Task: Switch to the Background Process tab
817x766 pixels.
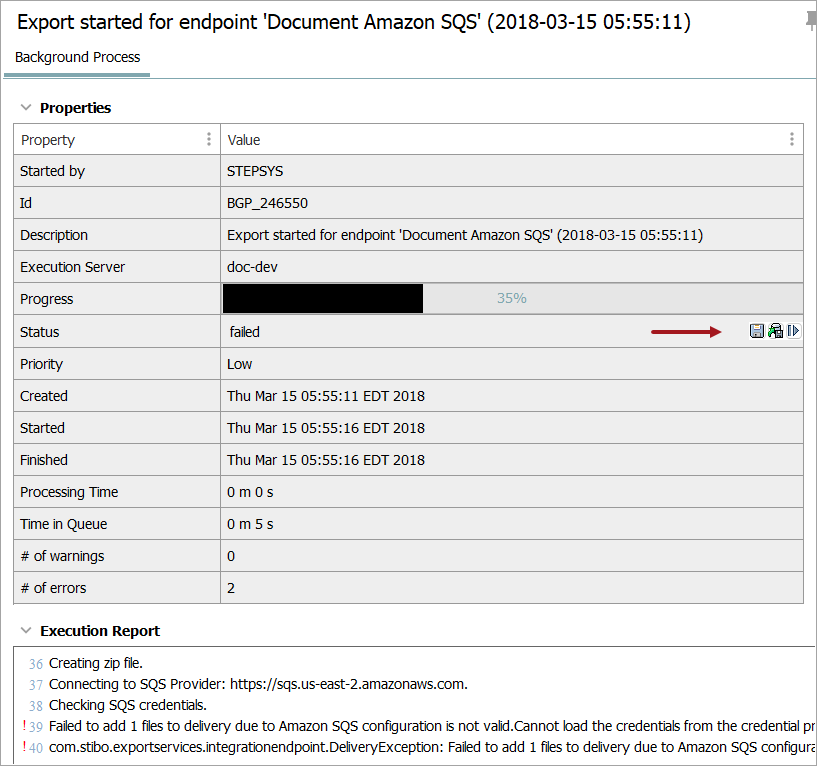Action: (78, 57)
